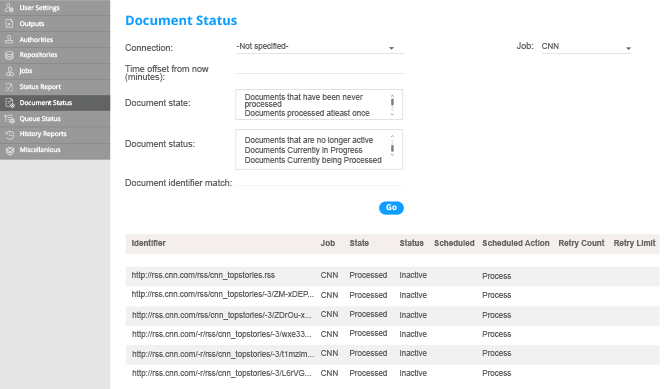Sort by the Retry Count column header
Screen dimensions: 671x389
click(581, 243)
